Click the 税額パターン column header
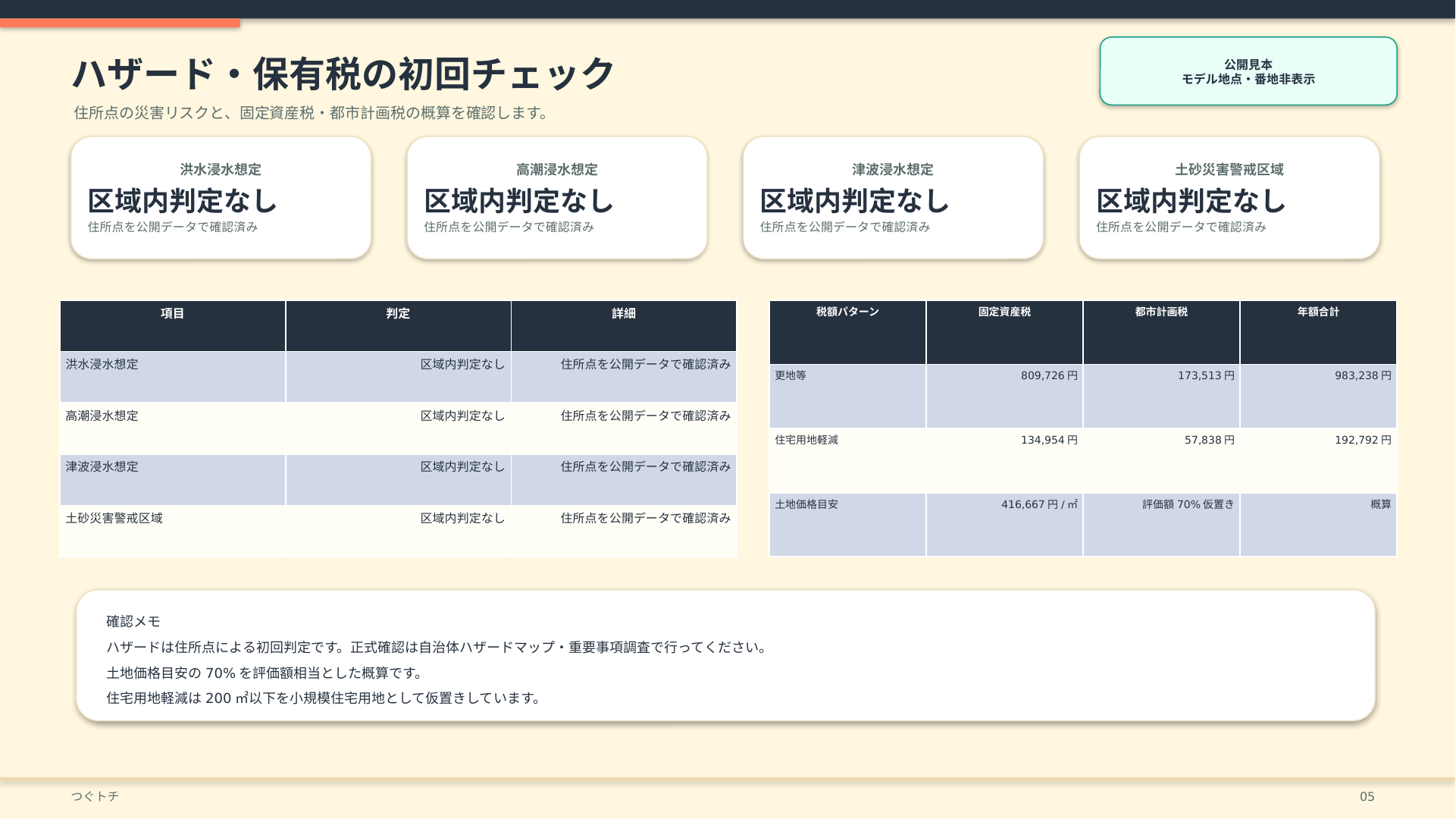The width and height of the screenshot is (1456, 819). (847, 332)
